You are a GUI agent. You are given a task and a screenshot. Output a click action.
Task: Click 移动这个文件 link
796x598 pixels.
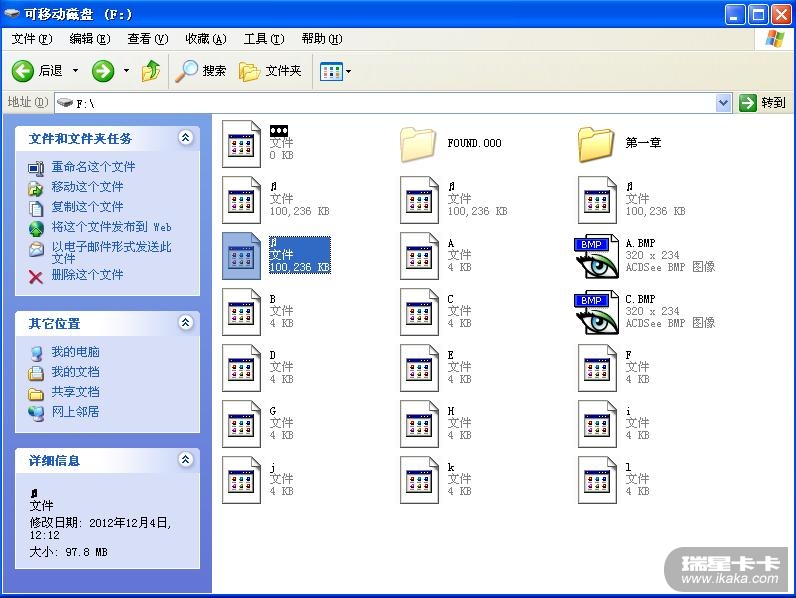(x=87, y=187)
